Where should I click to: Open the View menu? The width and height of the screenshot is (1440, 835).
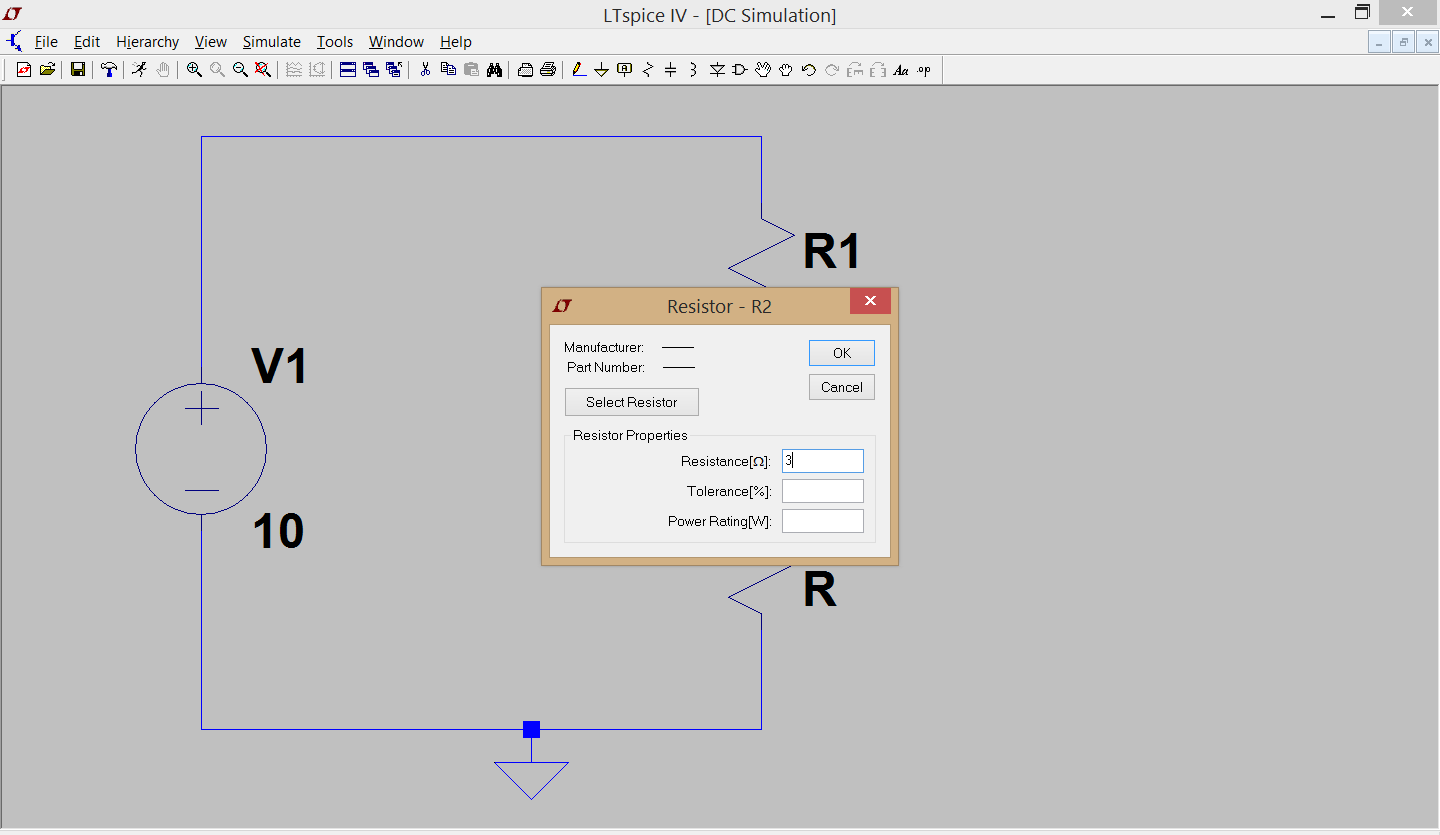[211, 42]
